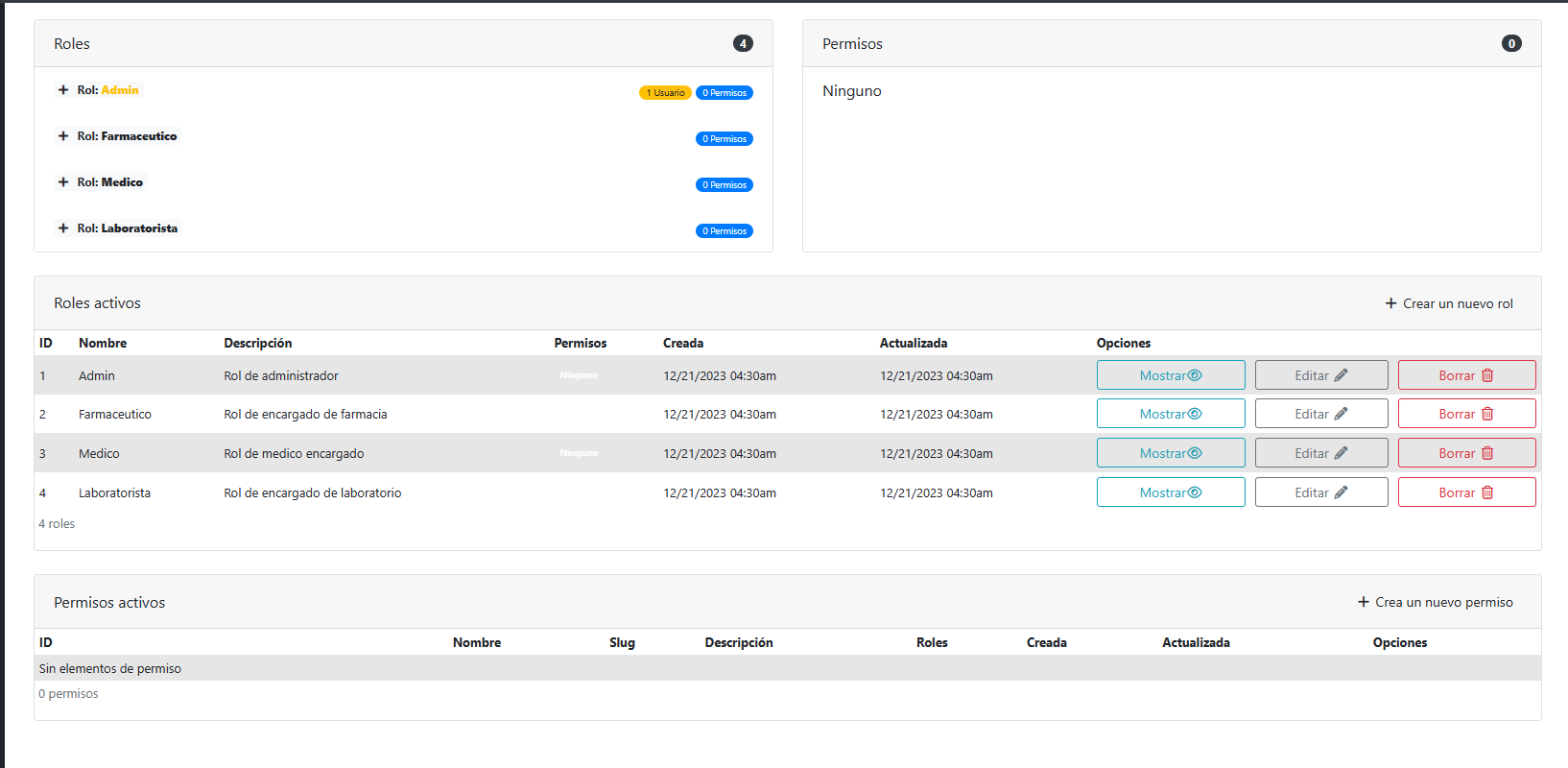Click the 'Ninguno' text in Permisos panel
The width and height of the screenshot is (1568, 768).
(x=852, y=91)
